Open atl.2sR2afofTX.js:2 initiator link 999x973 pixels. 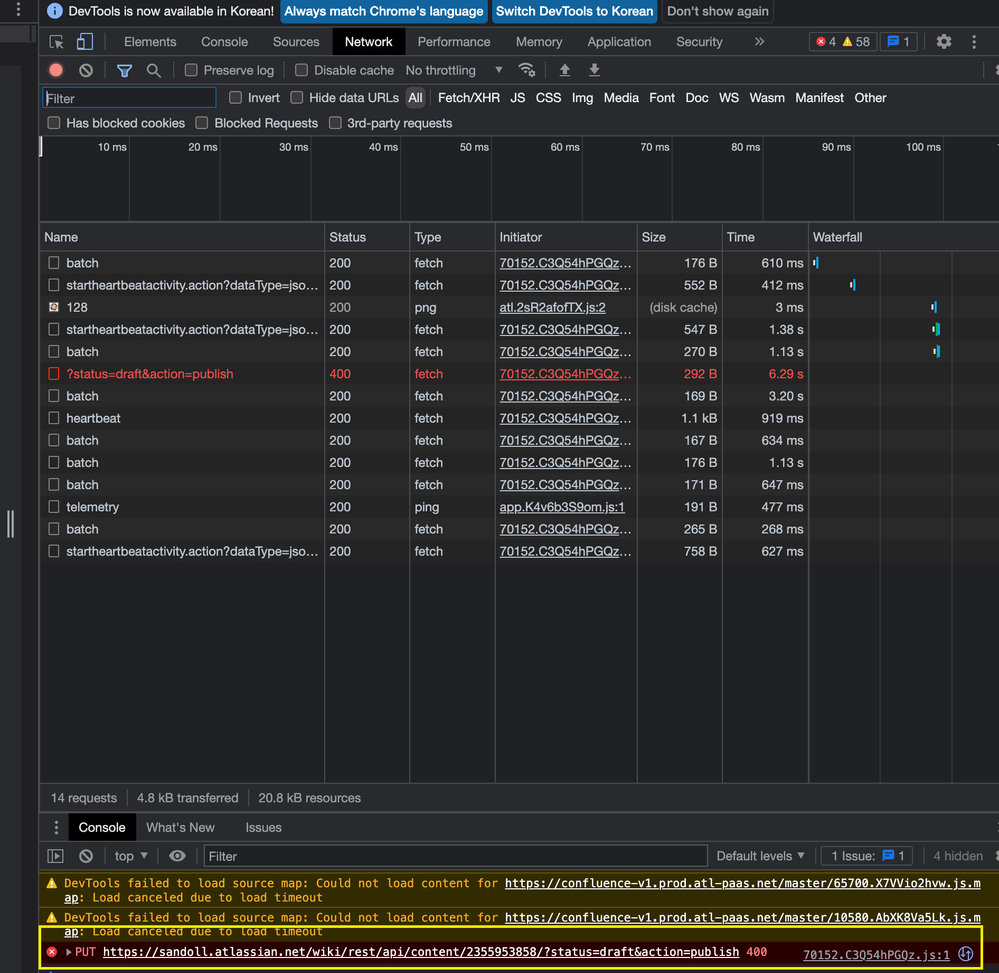point(552,307)
